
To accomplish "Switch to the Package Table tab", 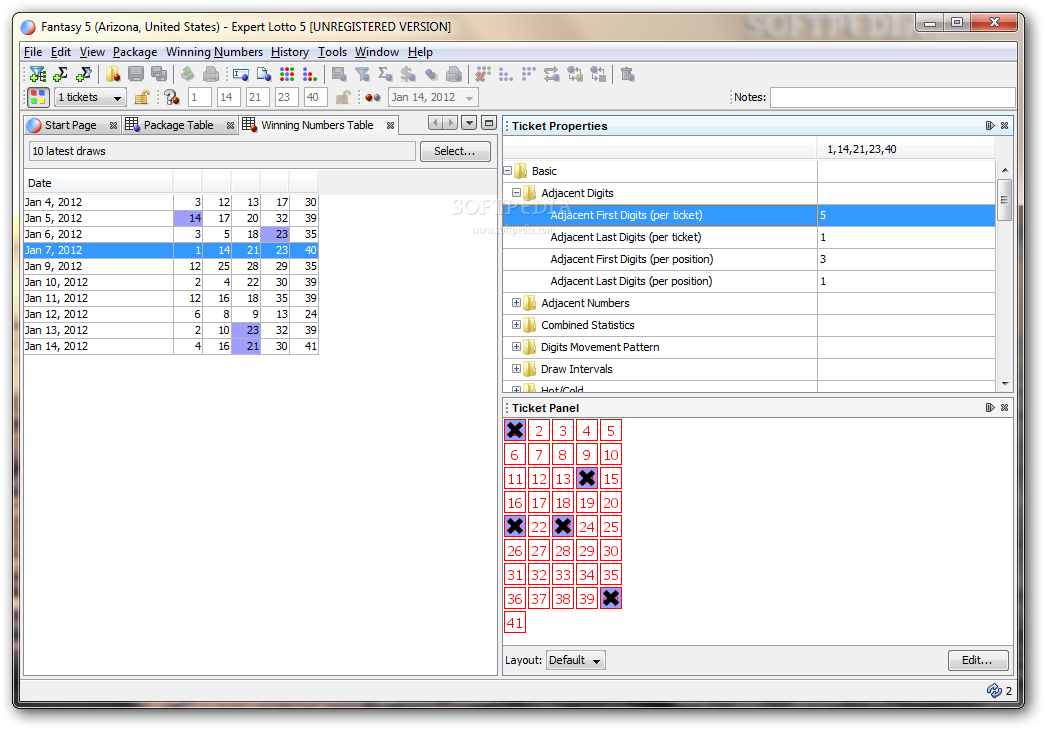I will pos(178,125).
